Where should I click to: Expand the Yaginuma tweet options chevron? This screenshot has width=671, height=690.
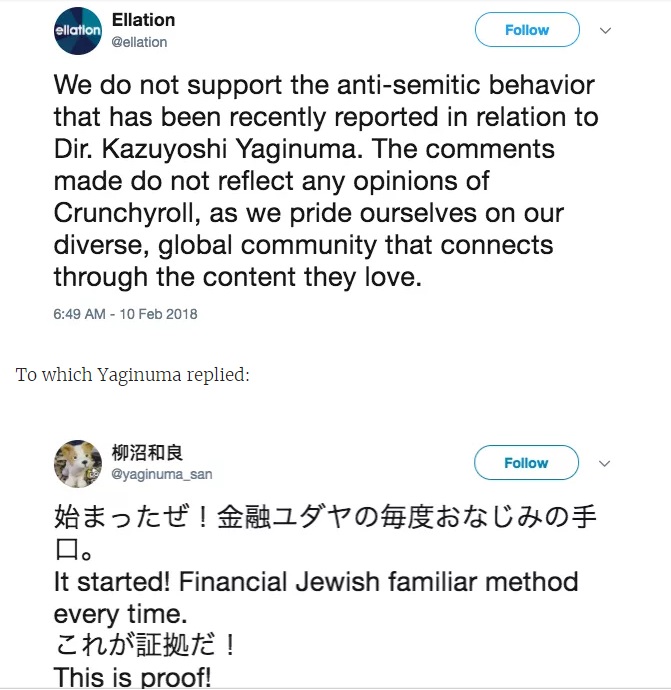[x=605, y=464]
